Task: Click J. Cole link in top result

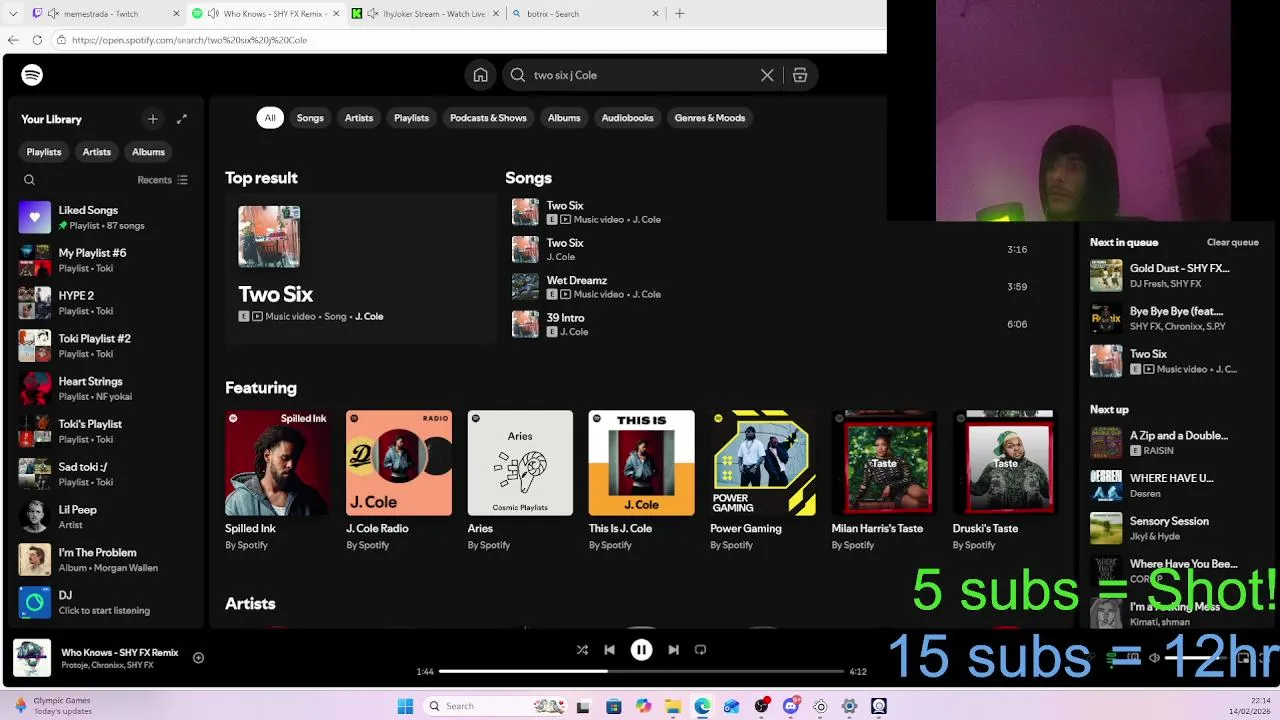Action: click(x=369, y=316)
